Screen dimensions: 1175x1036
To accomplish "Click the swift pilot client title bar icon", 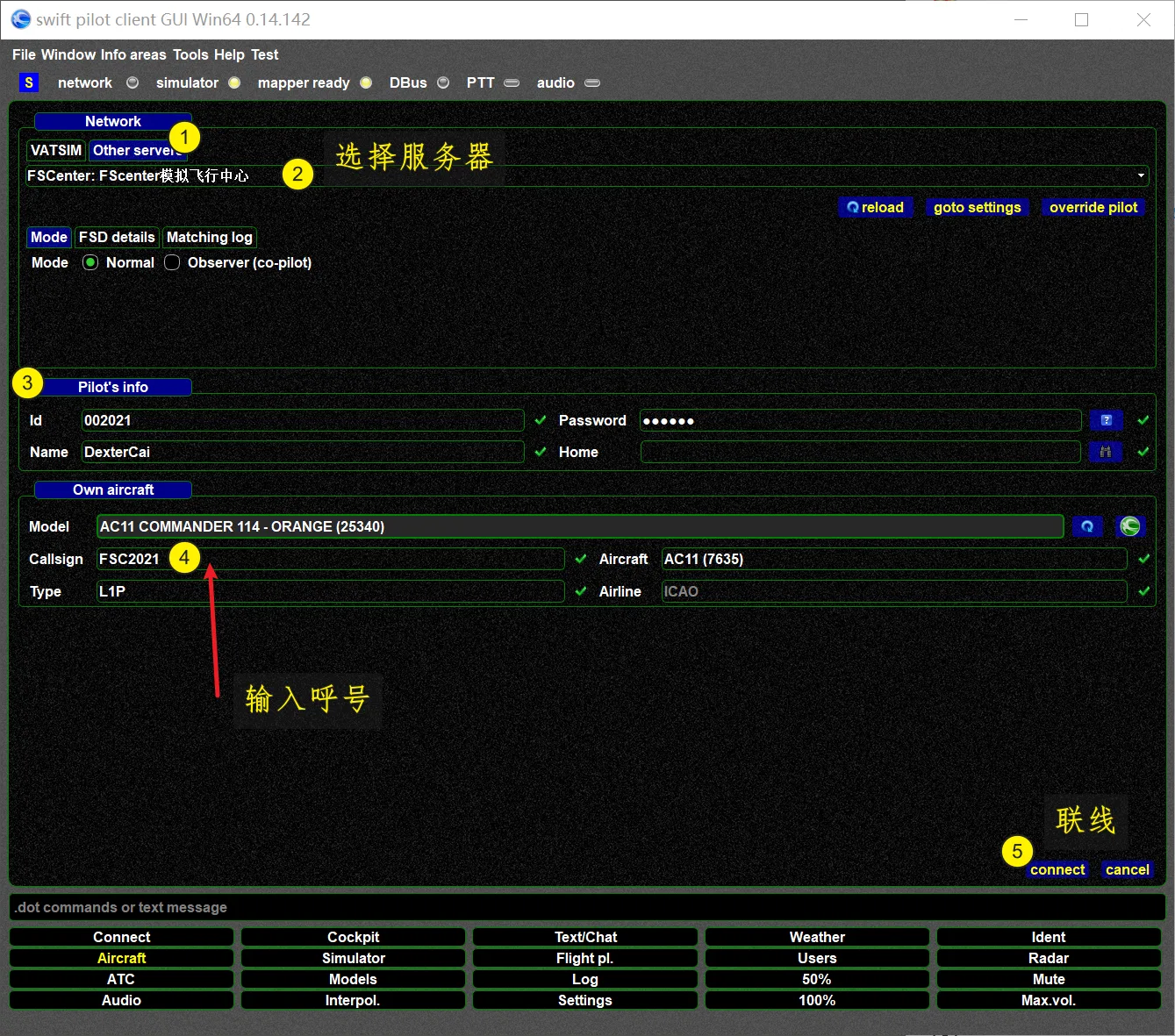I will pos(20,19).
